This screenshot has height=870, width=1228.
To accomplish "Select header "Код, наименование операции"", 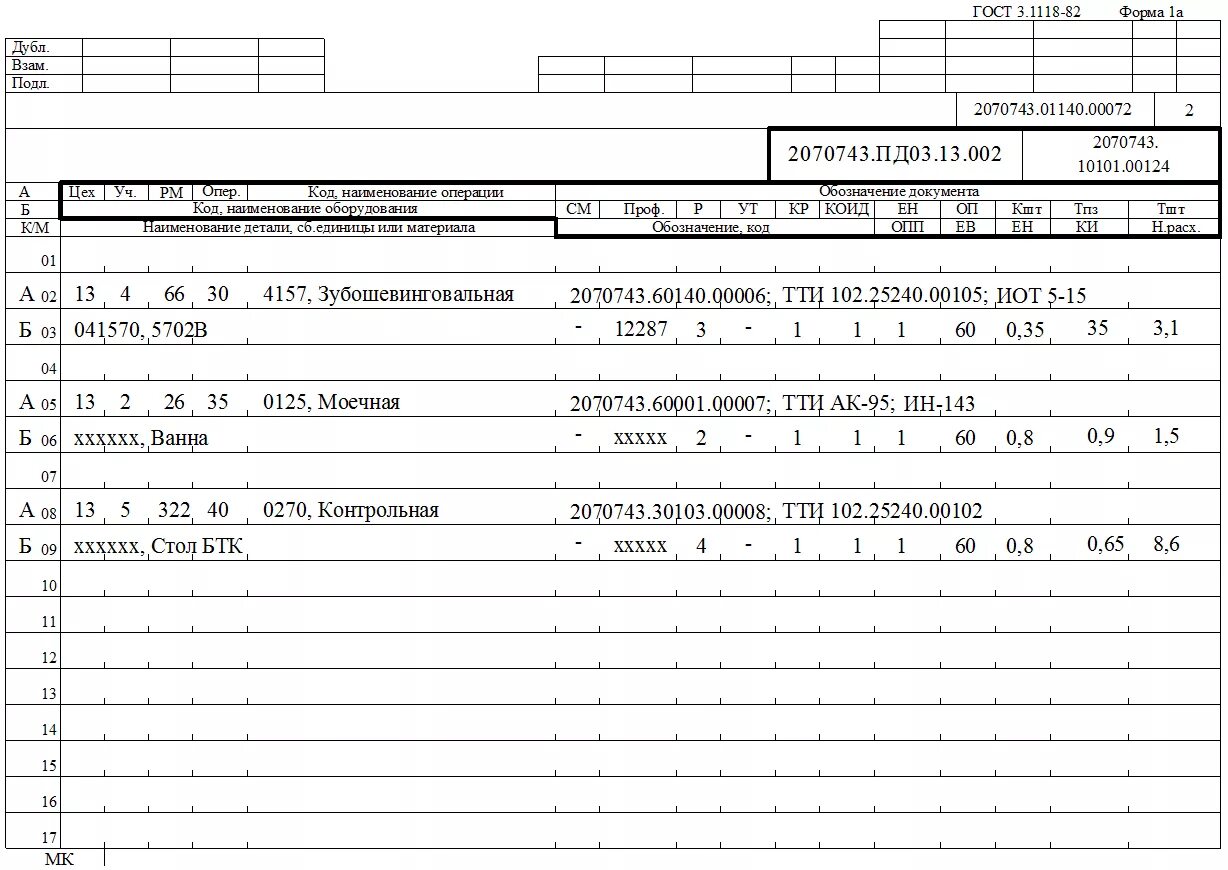I will pyautogui.click(x=405, y=192).
